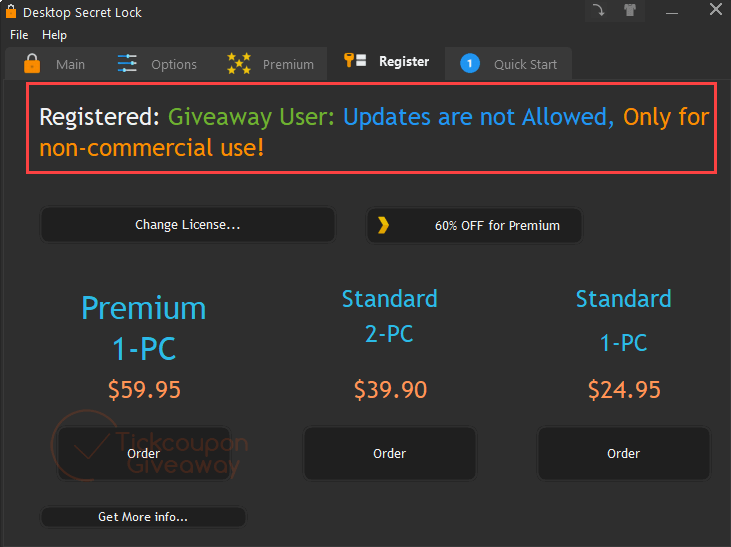The image size is (731, 547).
Task: Click the Change License... button
Action: point(187,225)
